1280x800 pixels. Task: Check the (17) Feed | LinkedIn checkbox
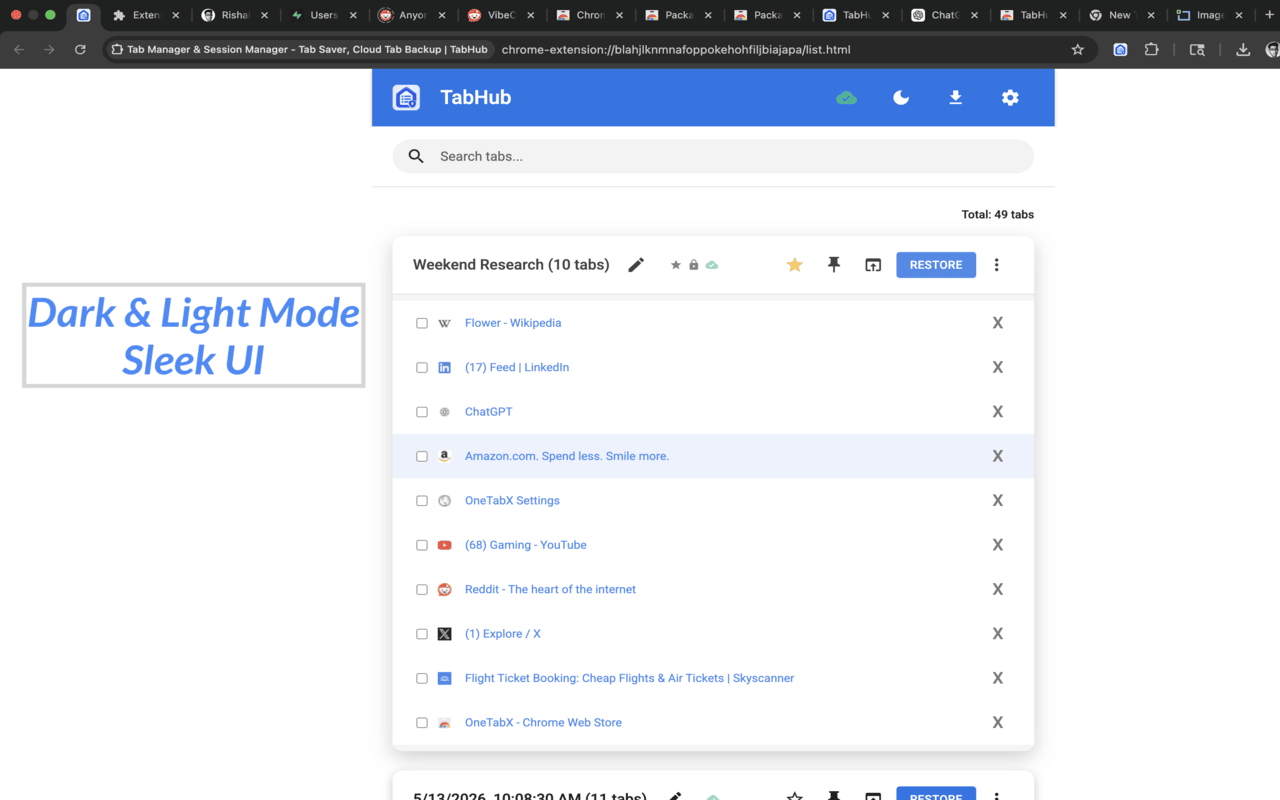pyautogui.click(x=422, y=367)
